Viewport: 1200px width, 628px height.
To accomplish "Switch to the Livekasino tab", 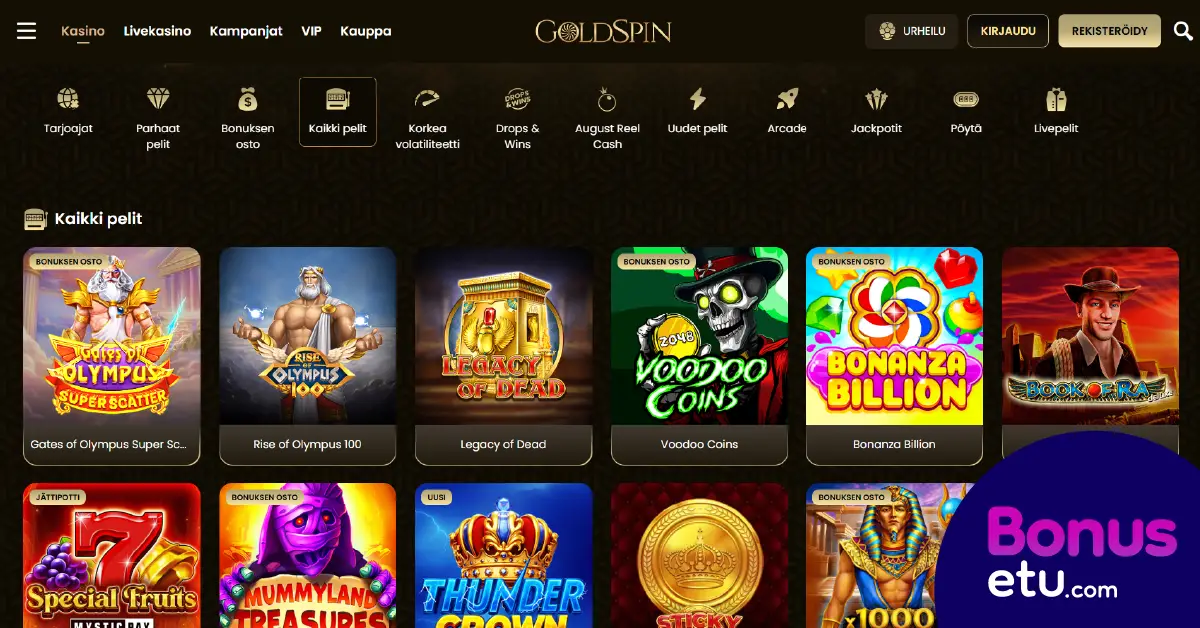I will pyautogui.click(x=157, y=31).
